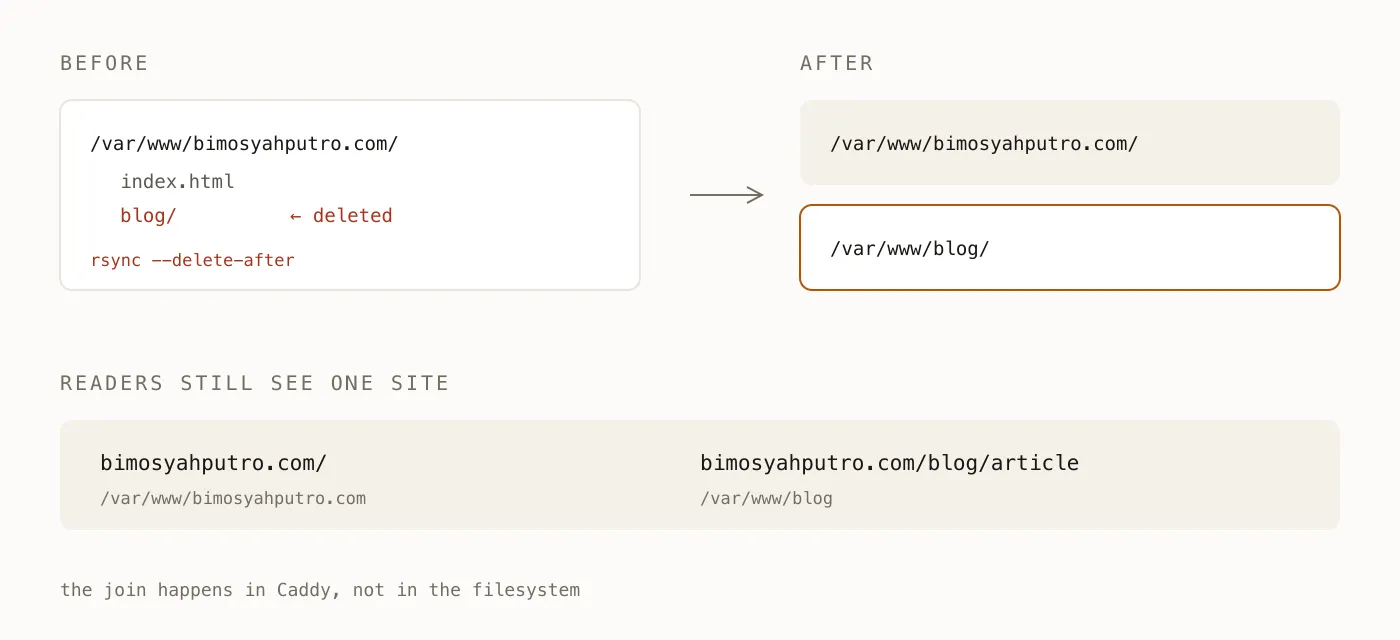Click the rsync --delete-after command text
This screenshot has height=640, width=1400.
pos(193,260)
